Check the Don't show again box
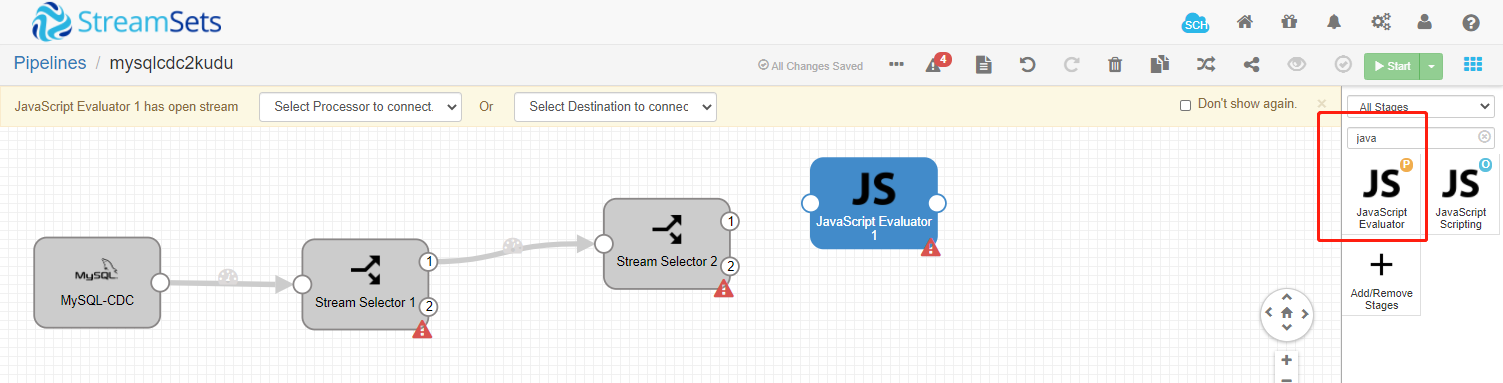 coord(1185,105)
